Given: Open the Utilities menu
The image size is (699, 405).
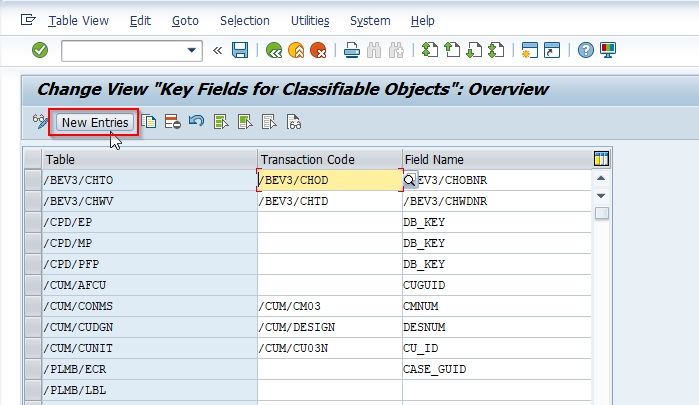Looking at the screenshot, I should pos(310,21).
